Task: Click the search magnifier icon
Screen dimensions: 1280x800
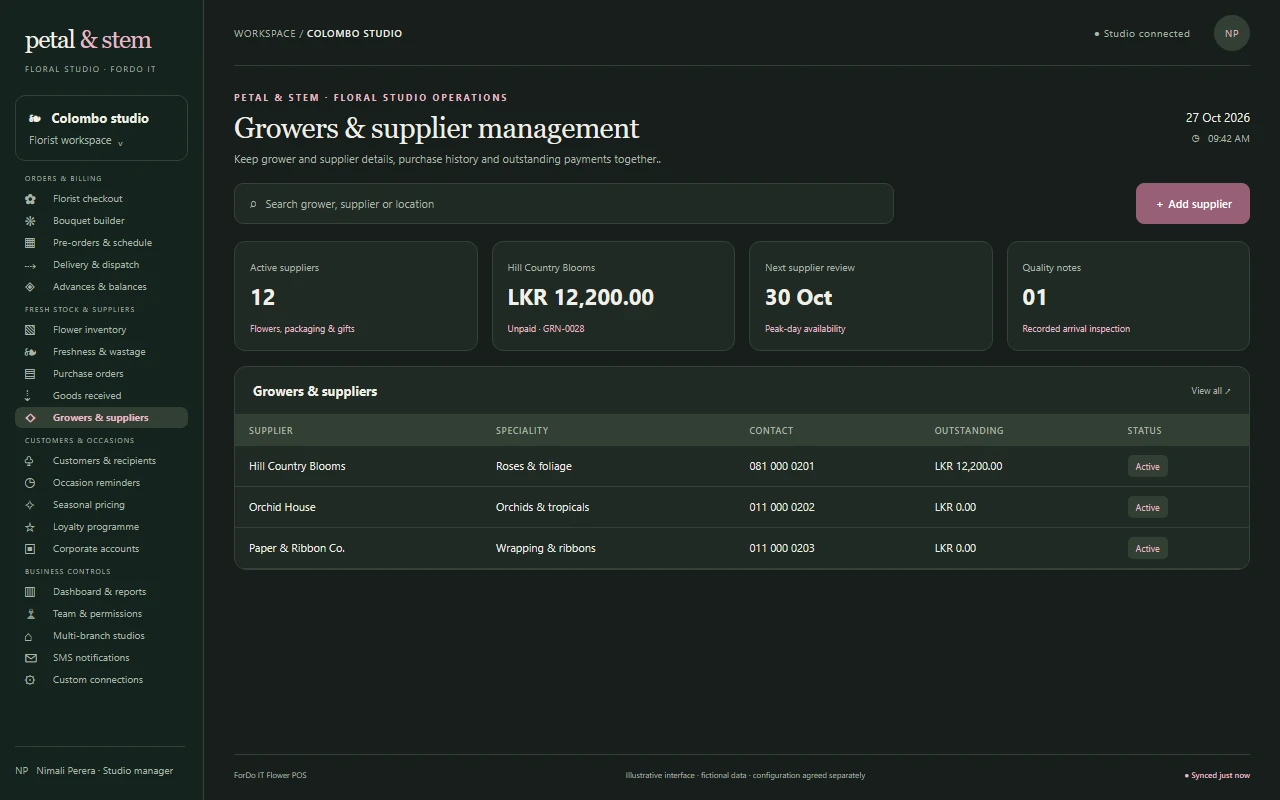Action: [x=253, y=204]
